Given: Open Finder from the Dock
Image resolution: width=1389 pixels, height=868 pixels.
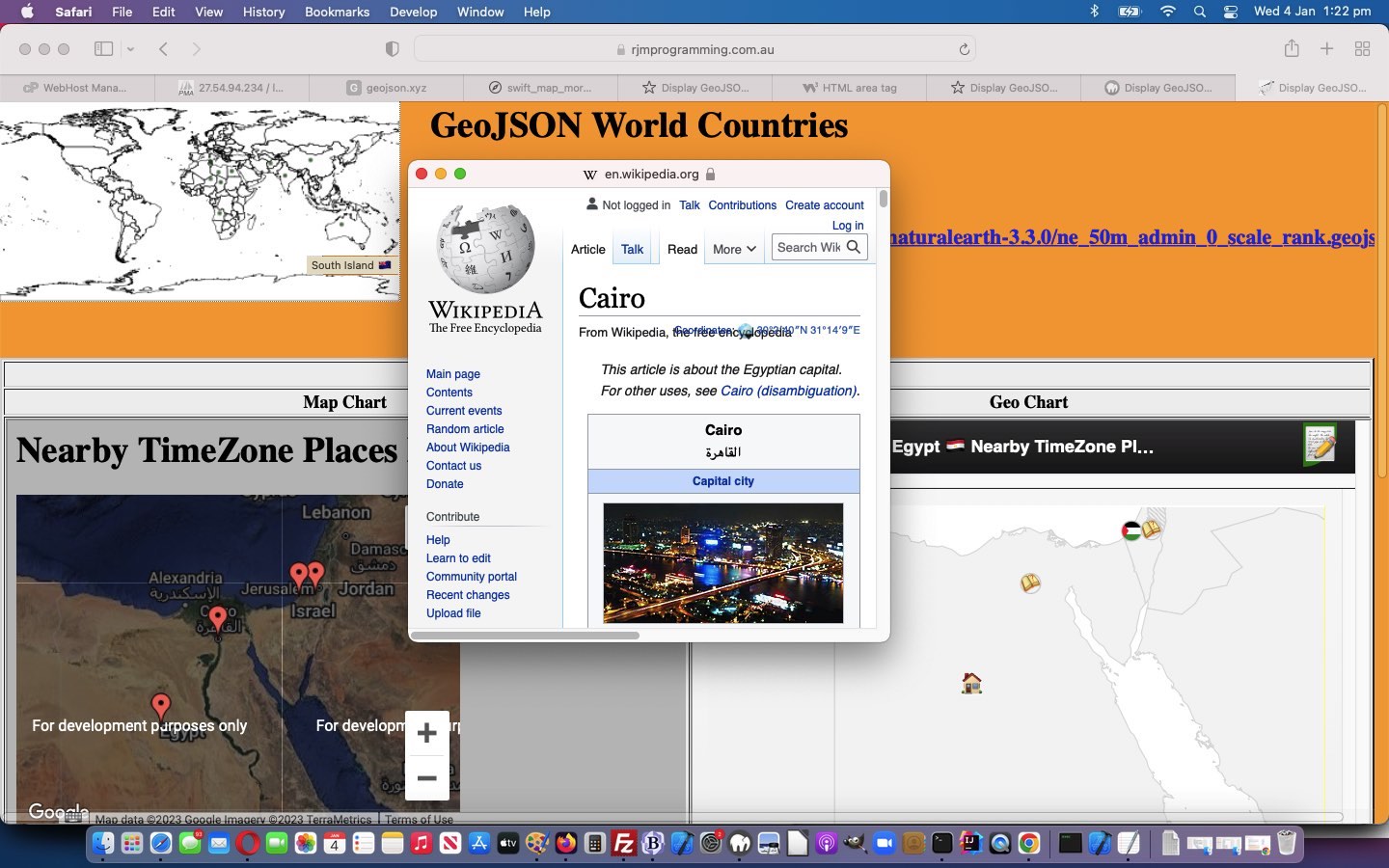Looking at the screenshot, I should pyautogui.click(x=103, y=843).
